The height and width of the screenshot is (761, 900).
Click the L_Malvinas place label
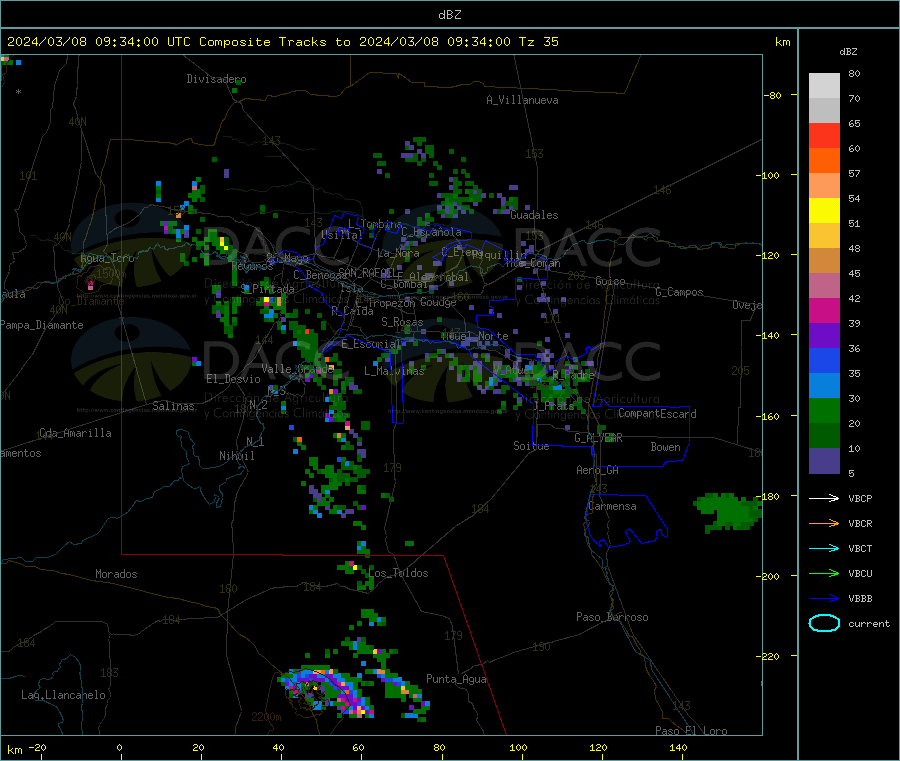point(394,371)
